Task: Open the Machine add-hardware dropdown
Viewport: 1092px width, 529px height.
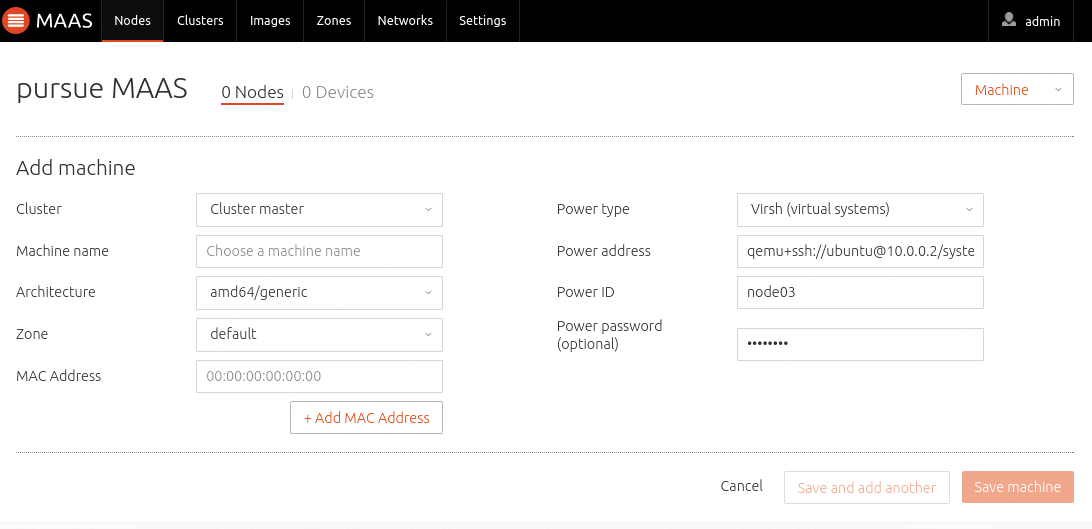Action: click(1017, 90)
